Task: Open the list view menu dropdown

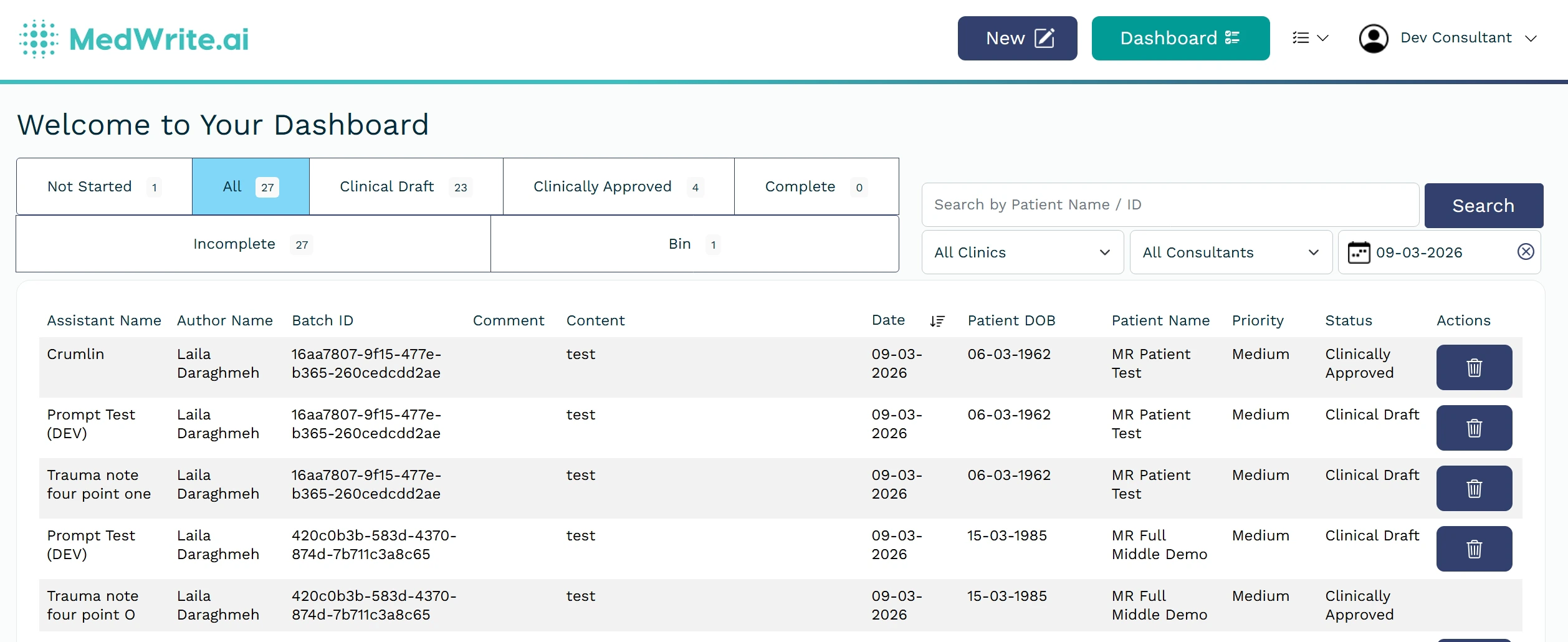Action: click(1310, 38)
